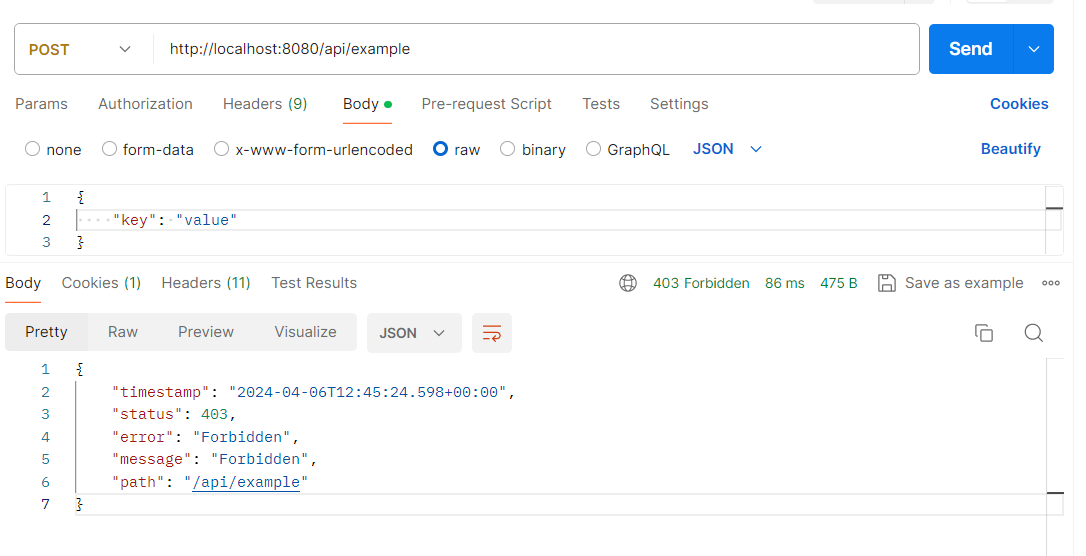Open the Pre-request Script tab
This screenshot has width=1086, height=556.
486,104
